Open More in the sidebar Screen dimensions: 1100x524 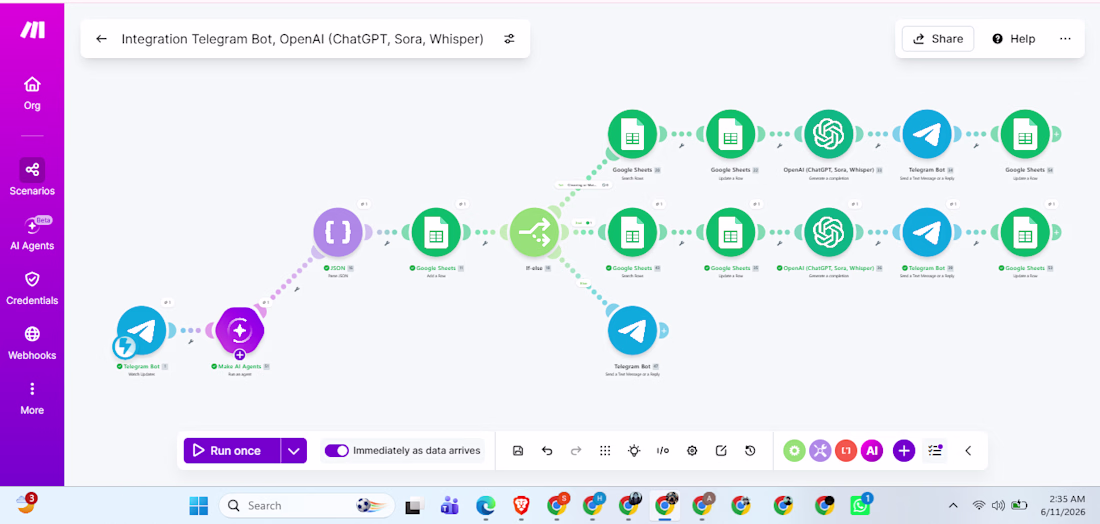coord(32,398)
